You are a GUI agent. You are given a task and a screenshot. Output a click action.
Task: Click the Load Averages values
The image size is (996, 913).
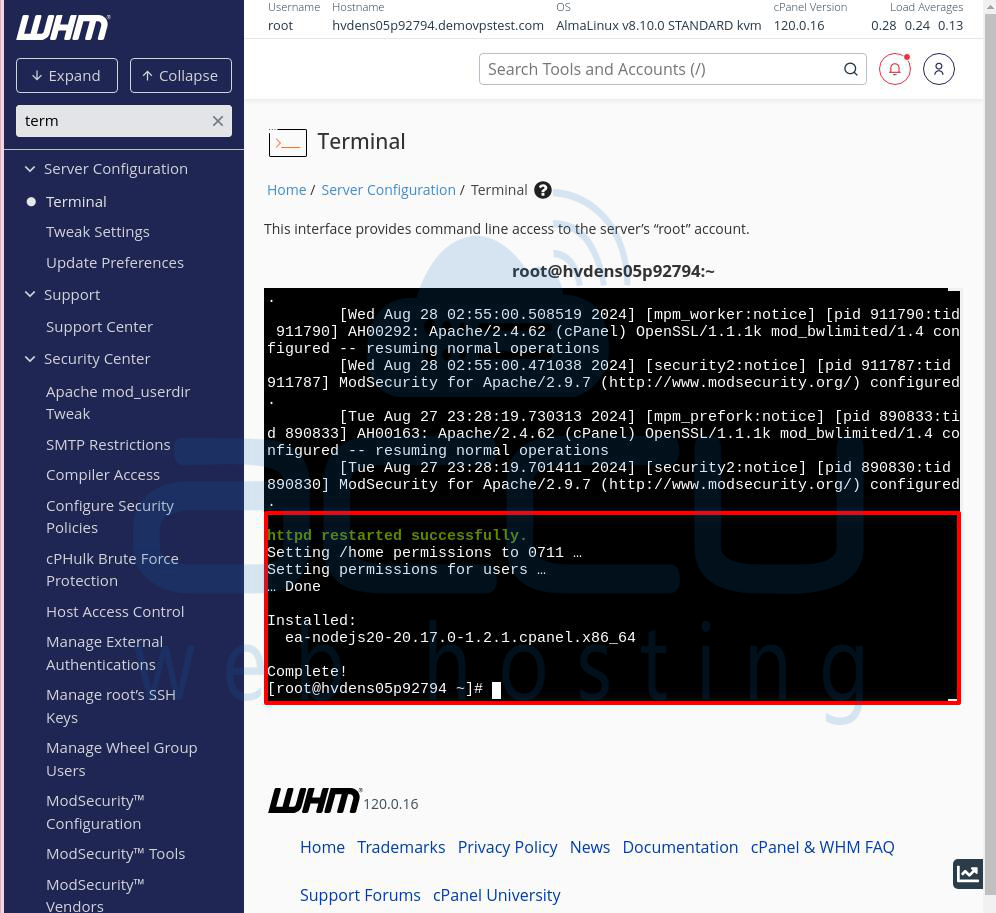pos(917,25)
